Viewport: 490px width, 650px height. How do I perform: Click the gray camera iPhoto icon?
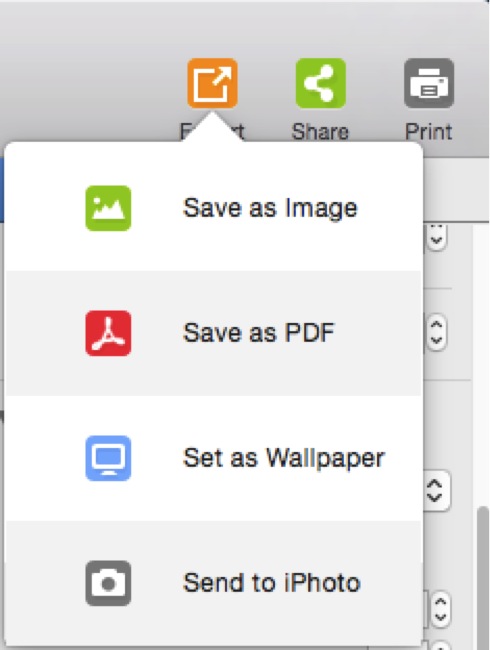coord(108,583)
